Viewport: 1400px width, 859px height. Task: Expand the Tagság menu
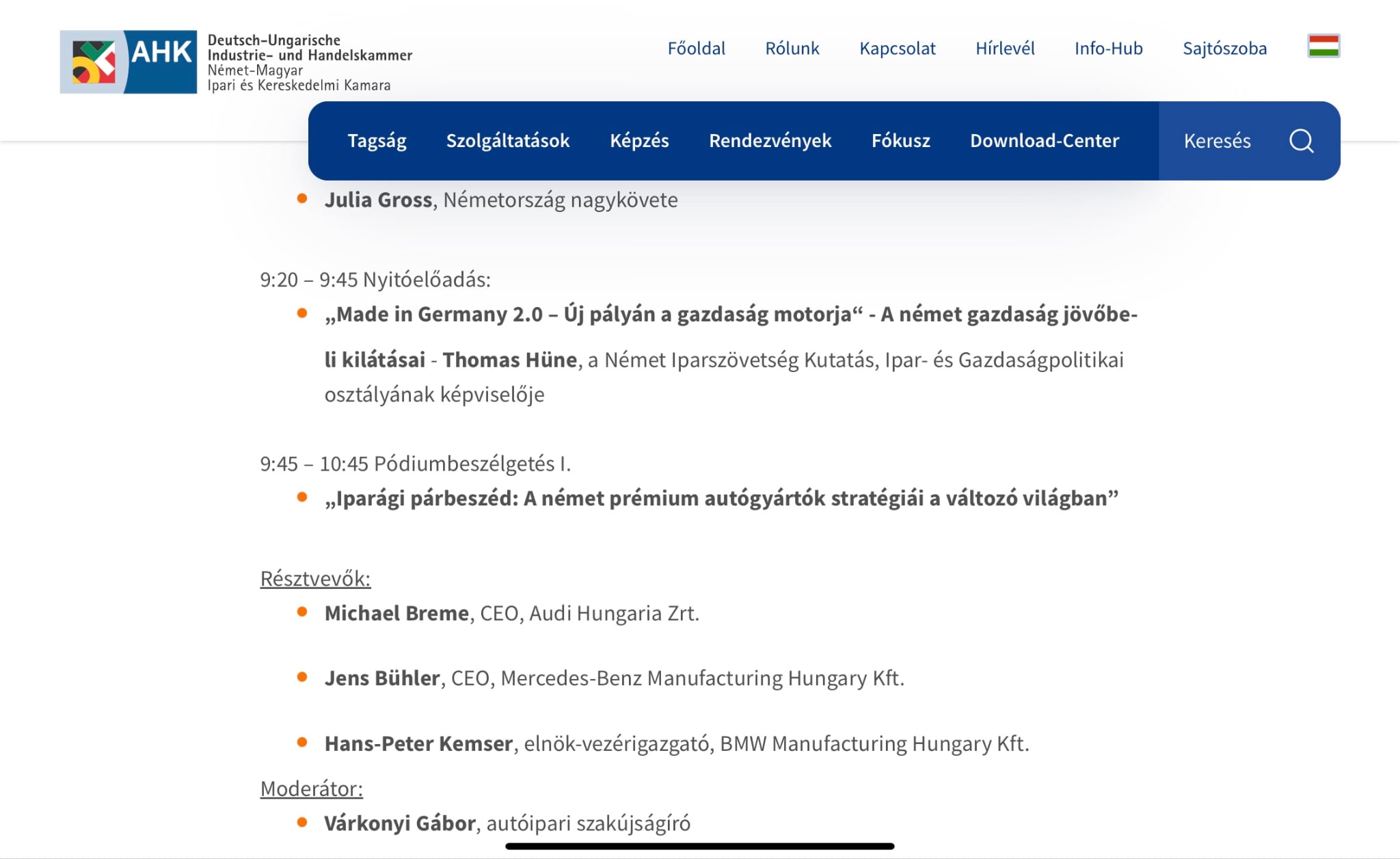(377, 141)
